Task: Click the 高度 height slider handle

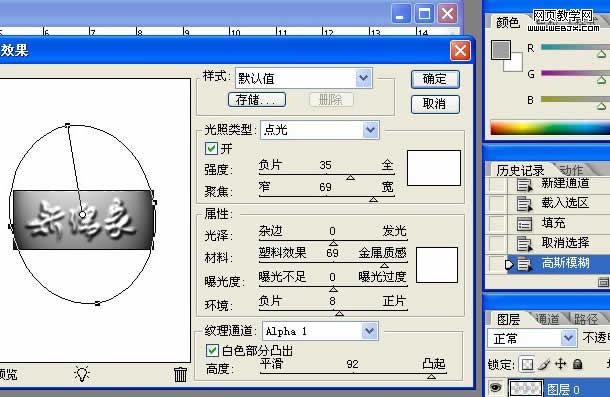Action: tap(431, 376)
